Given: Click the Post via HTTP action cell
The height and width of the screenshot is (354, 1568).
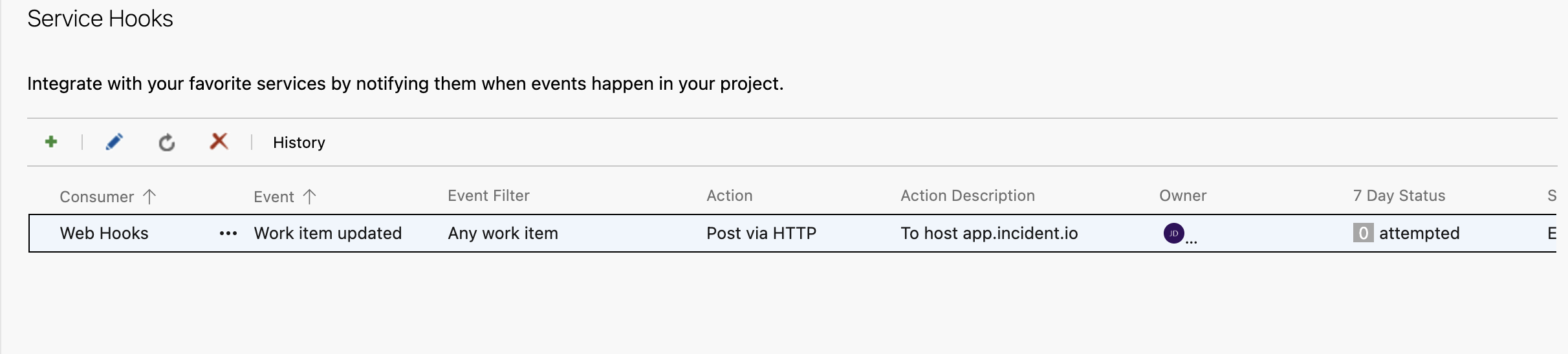Looking at the screenshot, I should click(761, 233).
